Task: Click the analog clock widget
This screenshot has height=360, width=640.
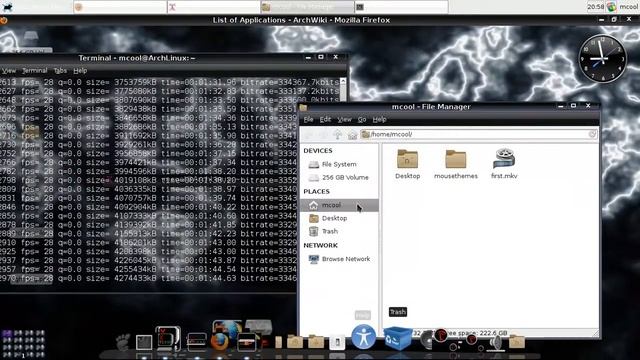Action: (x=602, y=59)
